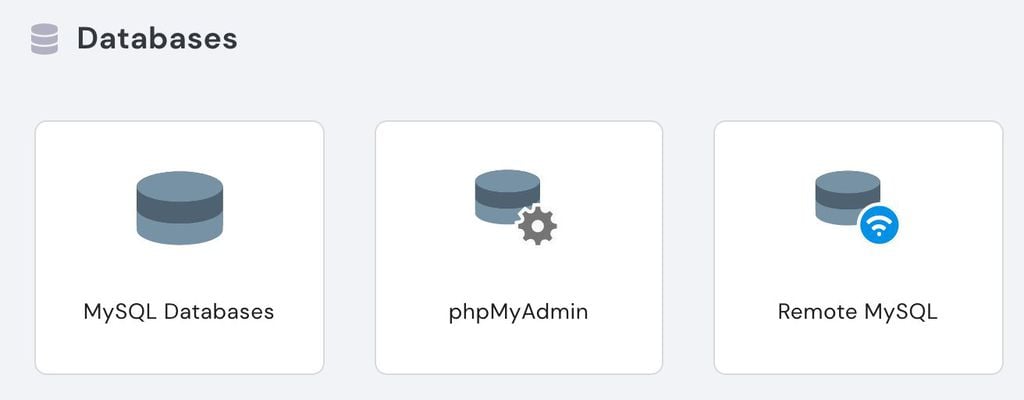This screenshot has height=400, width=1024.
Task: Click the Databases section stack icon
Action: point(44,39)
